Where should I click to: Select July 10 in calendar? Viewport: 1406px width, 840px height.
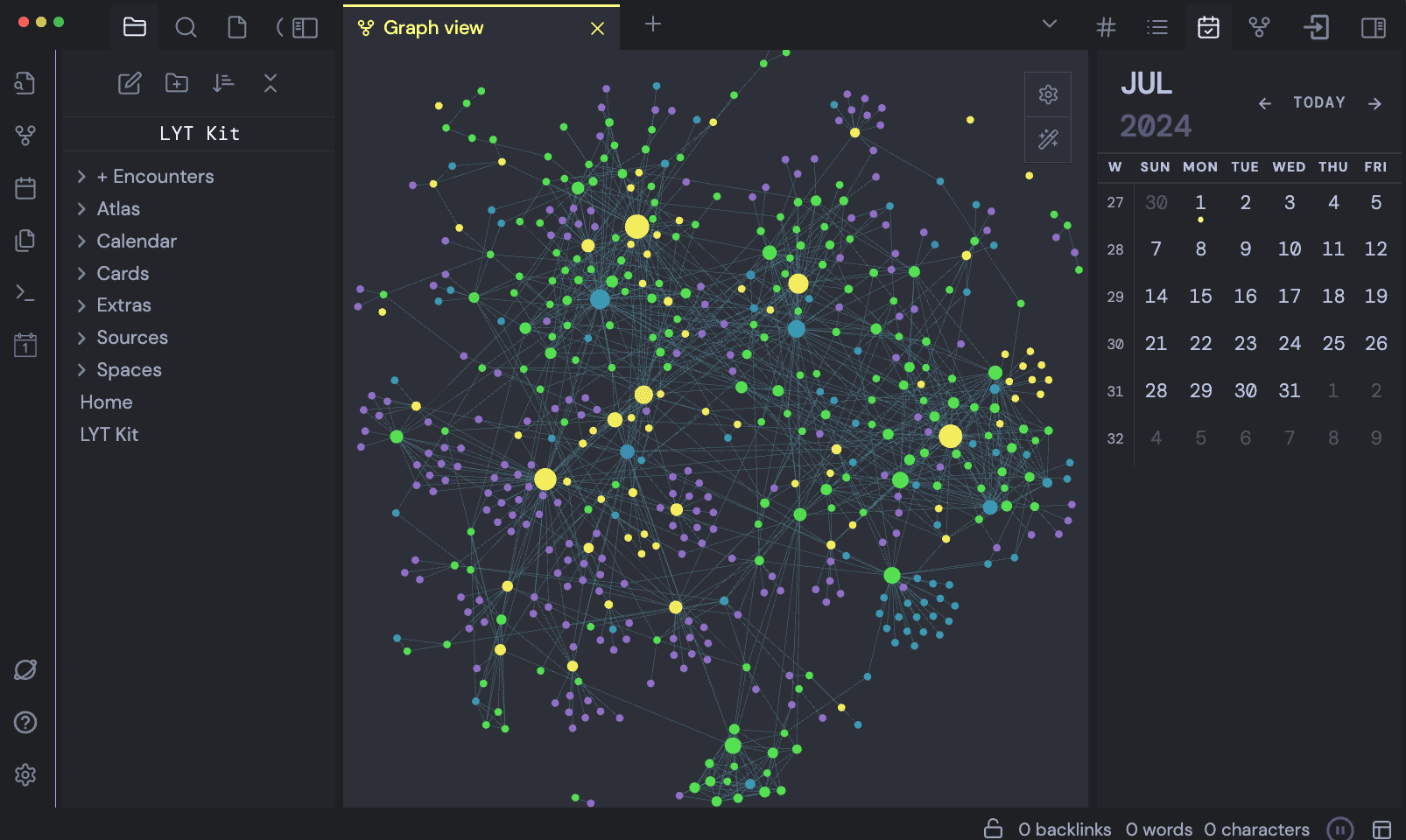(1289, 249)
